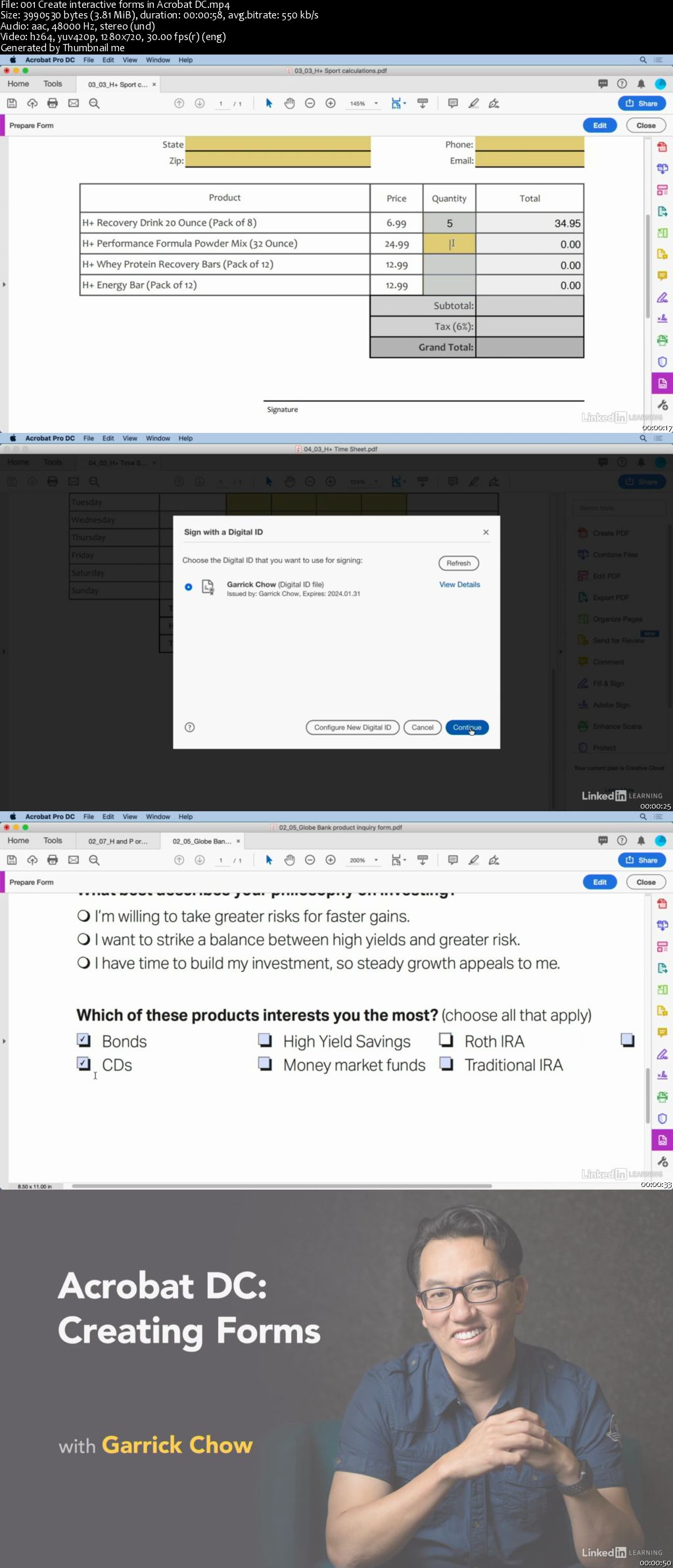Click Quantity field for Whey Protein Recovery Bars
The image size is (673, 1568).
click(x=450, y=265)
